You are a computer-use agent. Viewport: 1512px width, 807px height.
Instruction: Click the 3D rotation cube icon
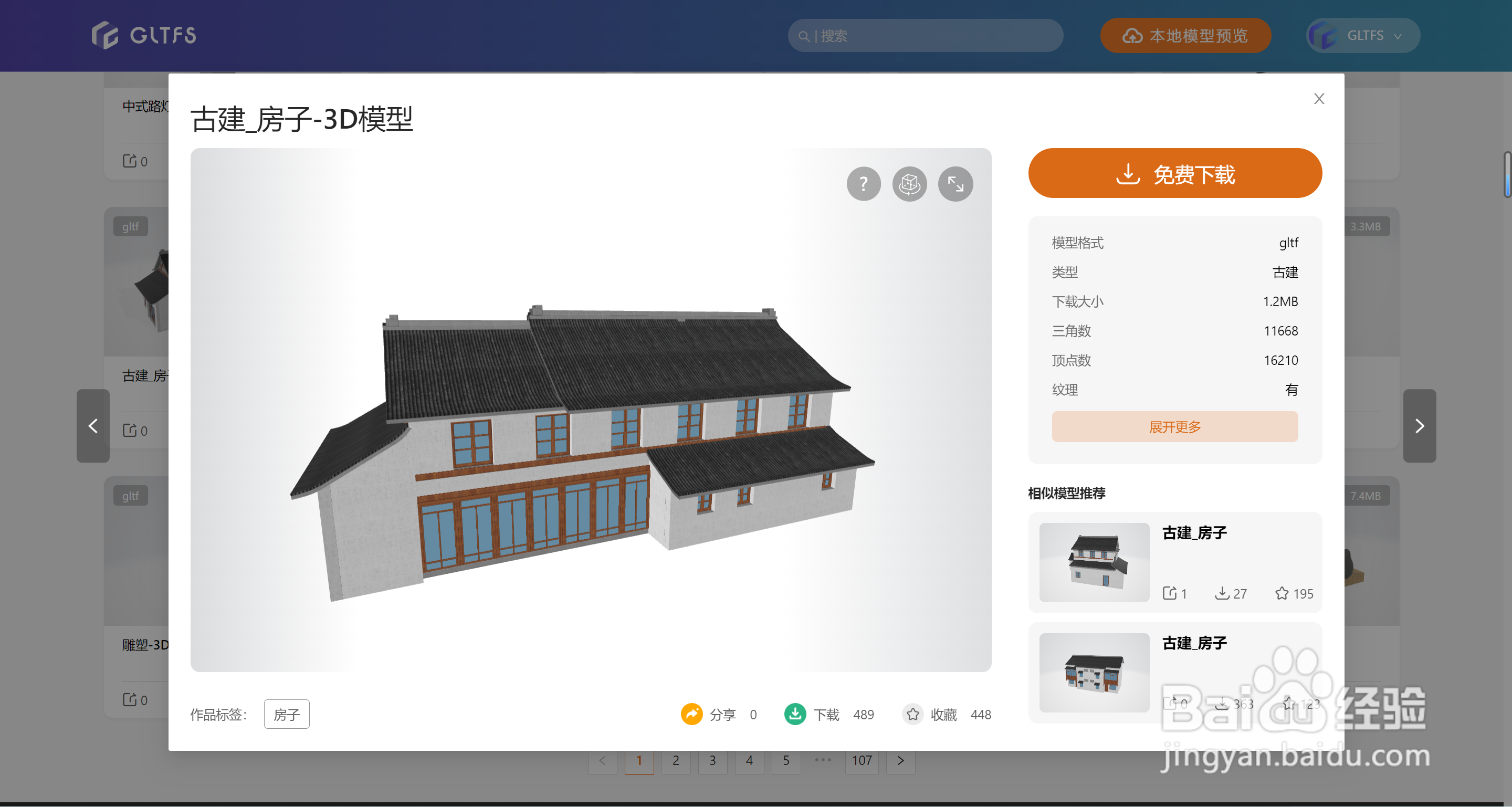point(909,184)
